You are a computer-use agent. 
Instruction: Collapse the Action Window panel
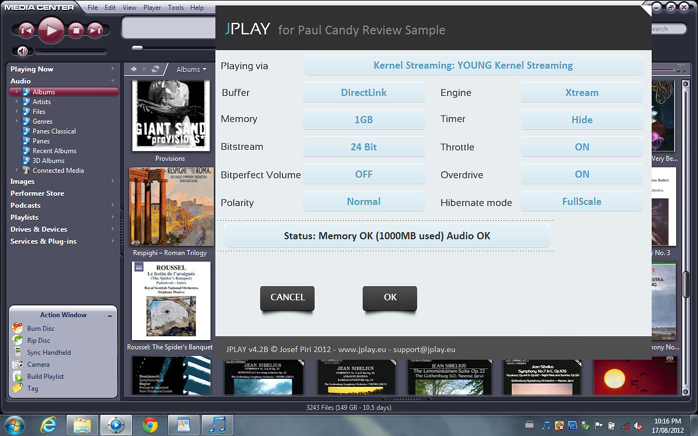(110, 315)
